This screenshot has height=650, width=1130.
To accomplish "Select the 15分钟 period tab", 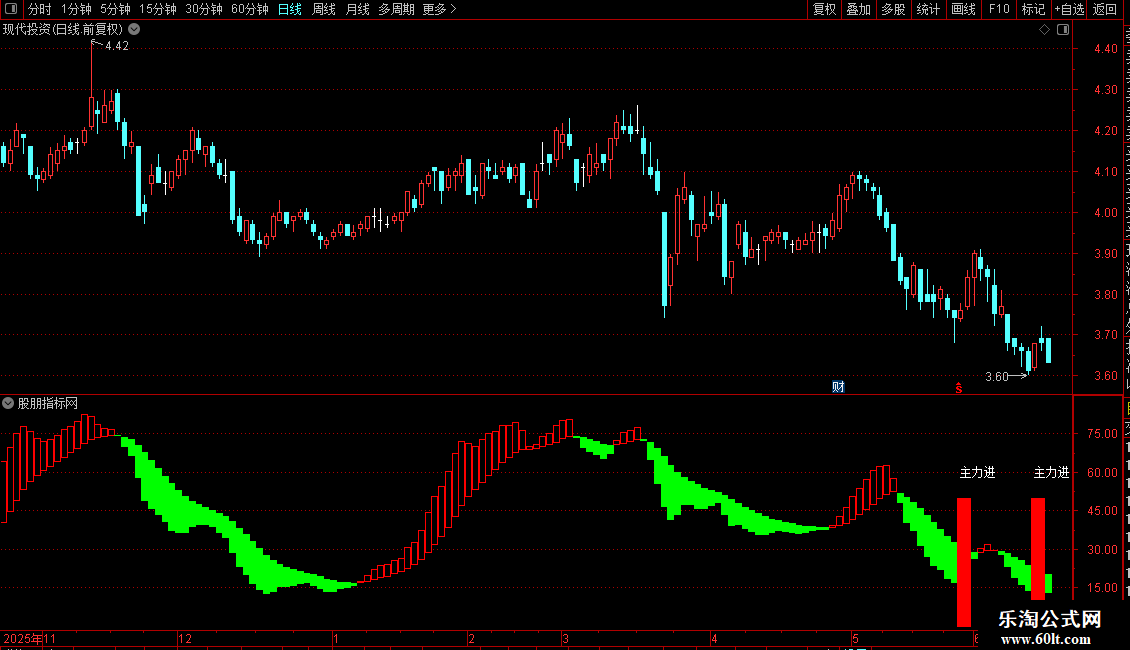I will [x=158, y=9].
